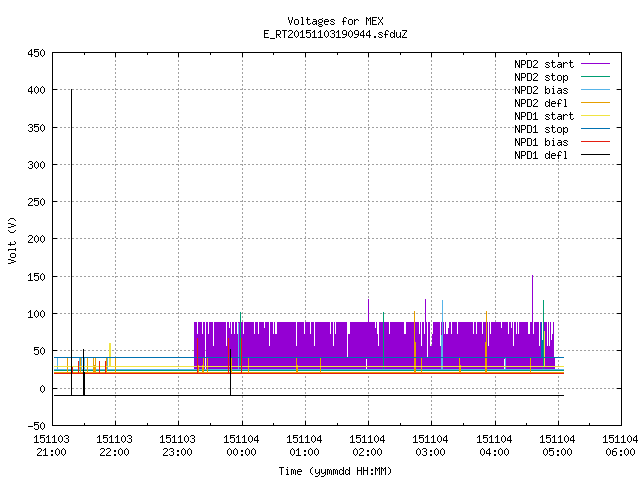The width and height of the screenshot is (640, 480).
Task: Click the -50 y-axis tick label
Action: click(36, 426)
